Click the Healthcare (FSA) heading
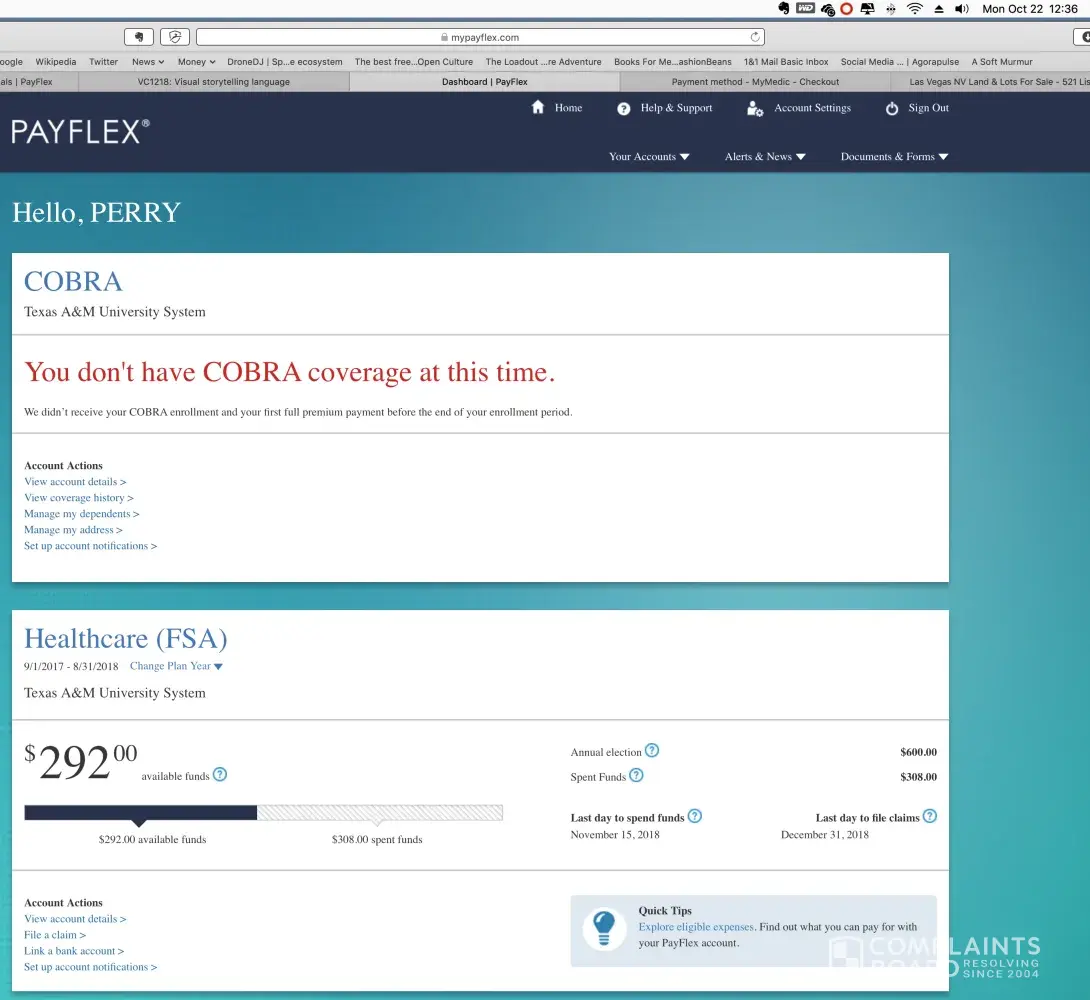1090x1000 pixels. 126,639
